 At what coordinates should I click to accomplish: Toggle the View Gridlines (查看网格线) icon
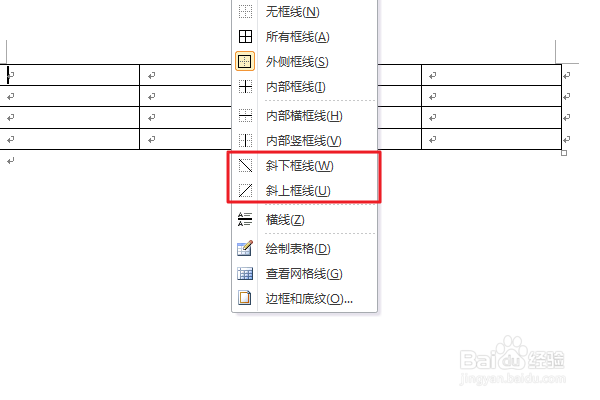[245, 274]
